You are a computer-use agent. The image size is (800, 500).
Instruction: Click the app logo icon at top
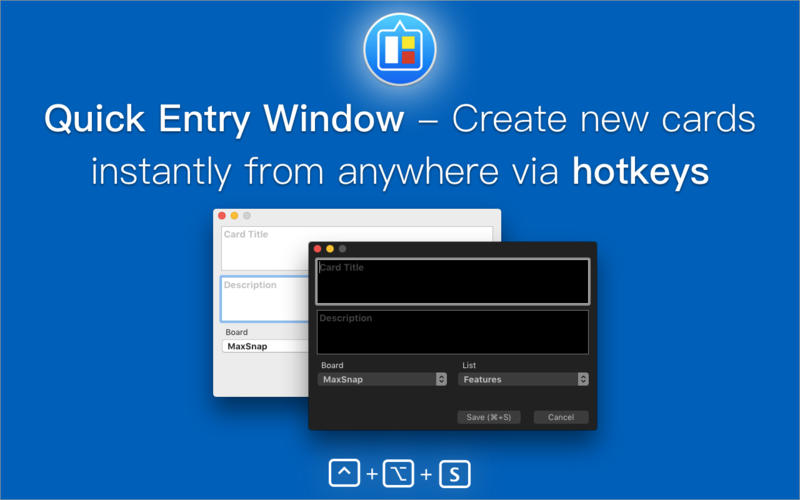(400, 49)
